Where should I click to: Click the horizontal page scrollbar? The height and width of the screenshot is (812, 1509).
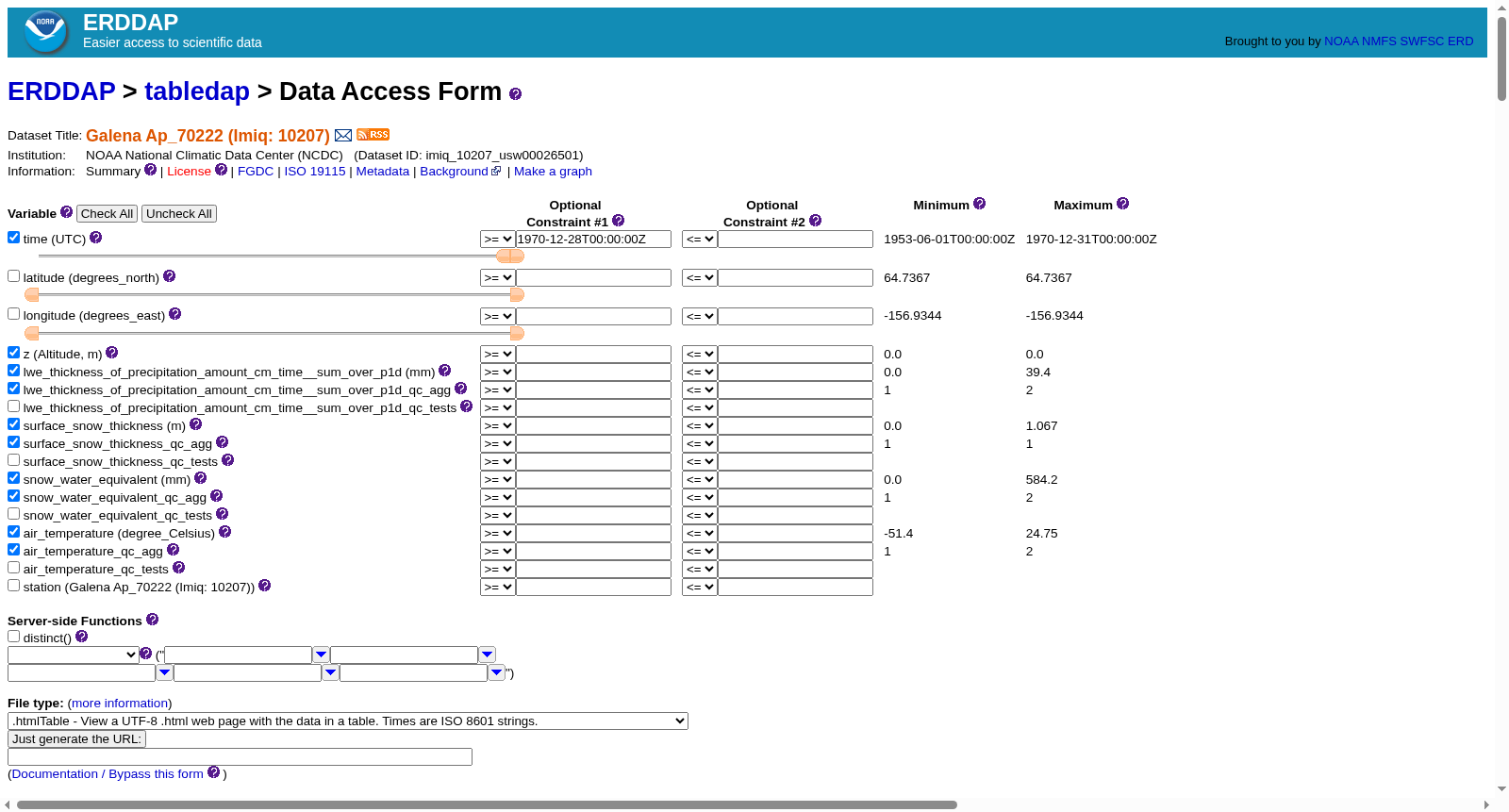coord(487,805)
